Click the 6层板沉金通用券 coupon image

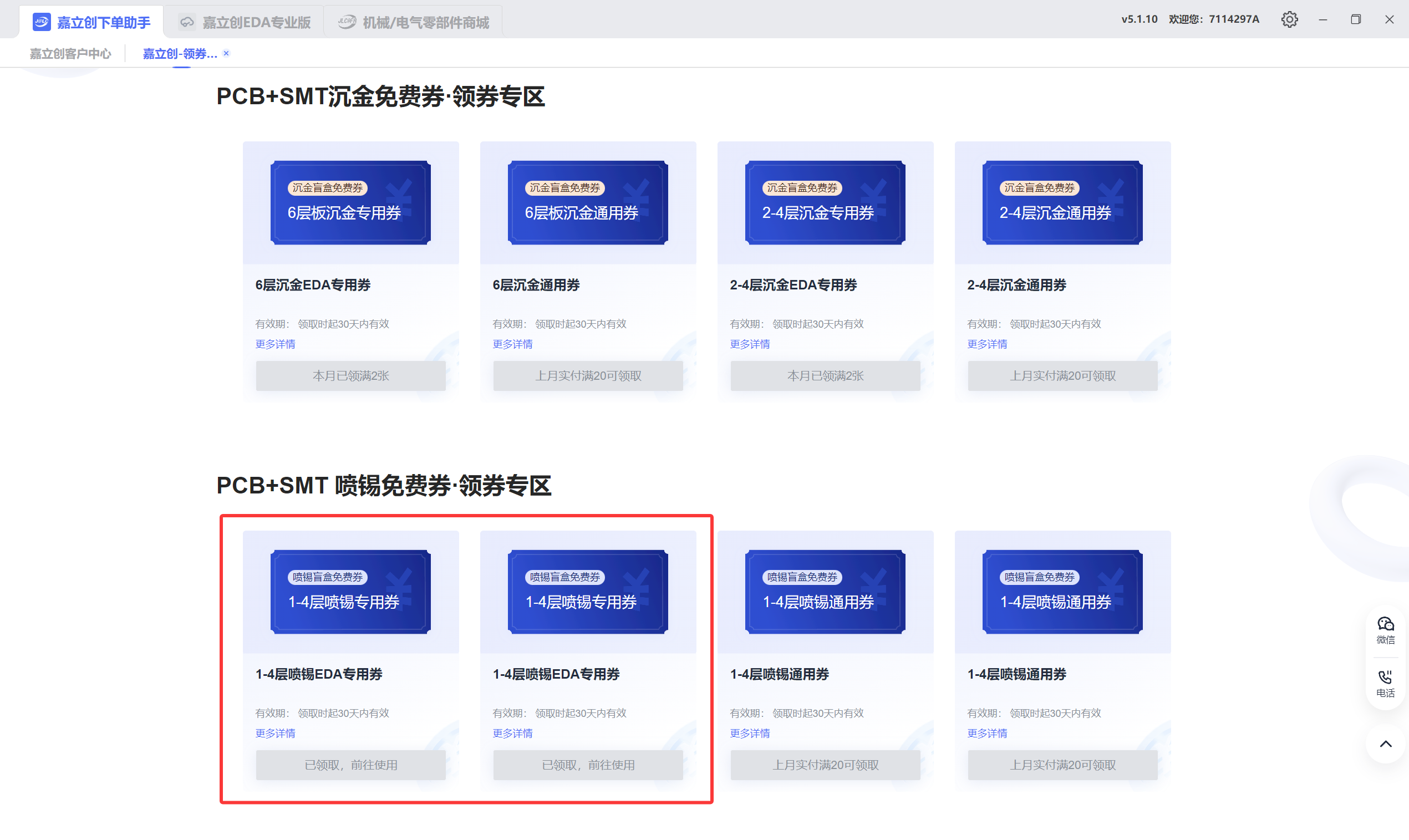588,202
